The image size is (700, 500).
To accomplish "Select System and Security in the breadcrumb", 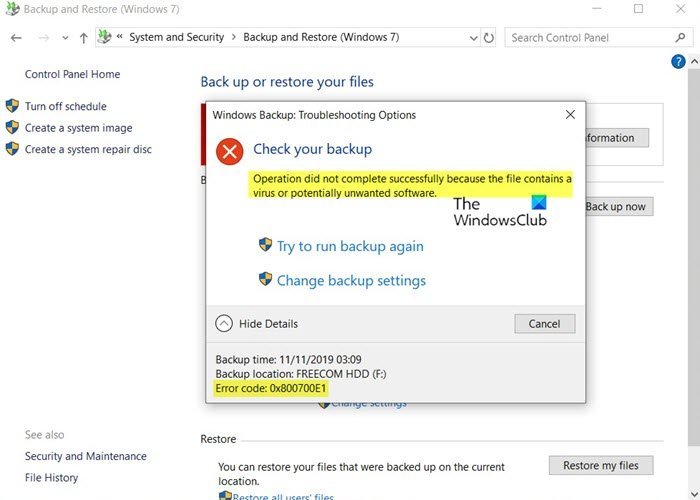I will 177,38.
